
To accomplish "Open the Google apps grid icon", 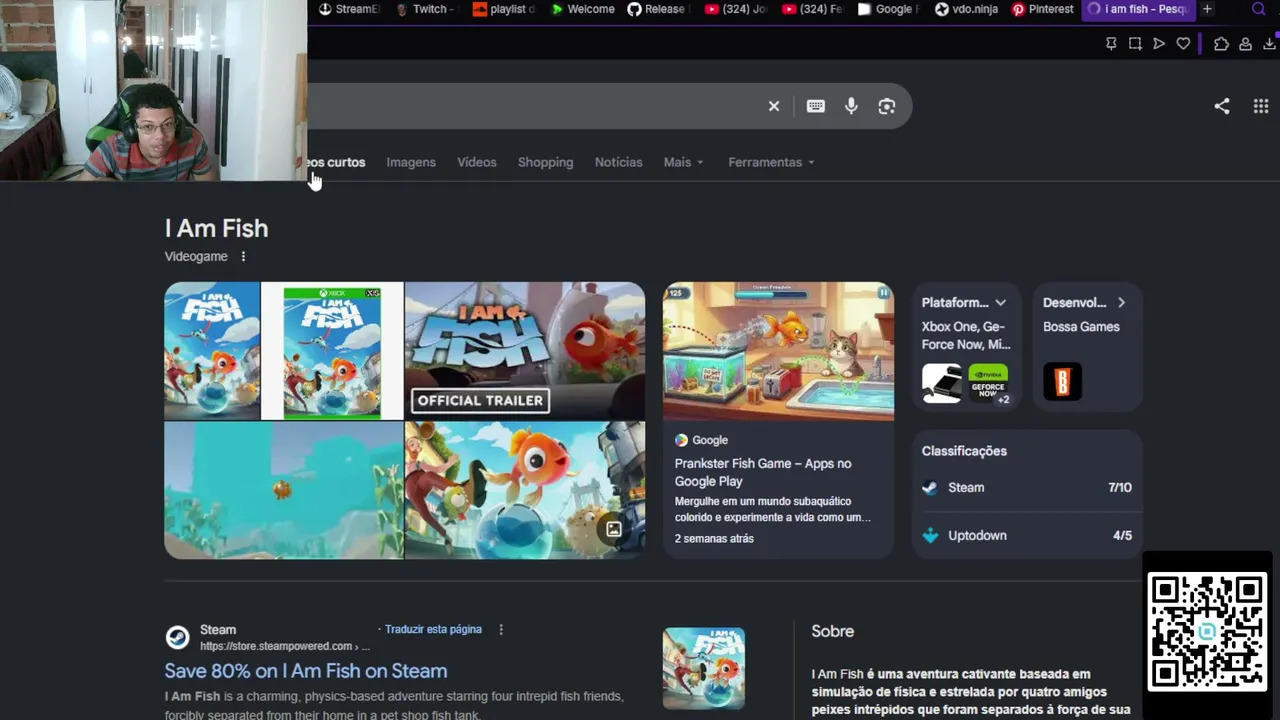I will [1261, 106].
